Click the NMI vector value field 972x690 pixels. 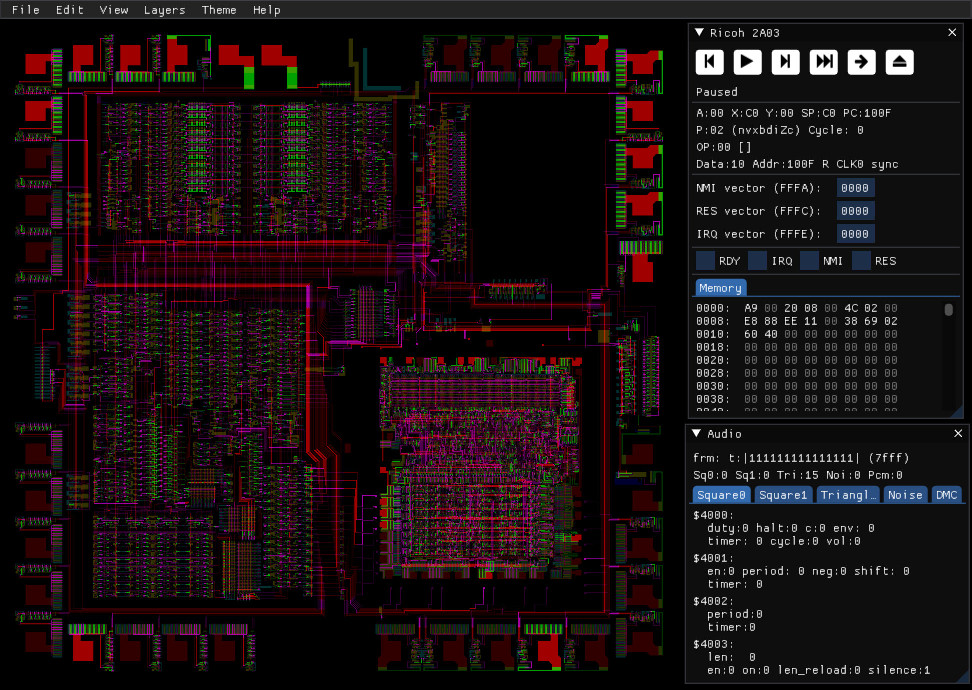(x=855, y=188)
